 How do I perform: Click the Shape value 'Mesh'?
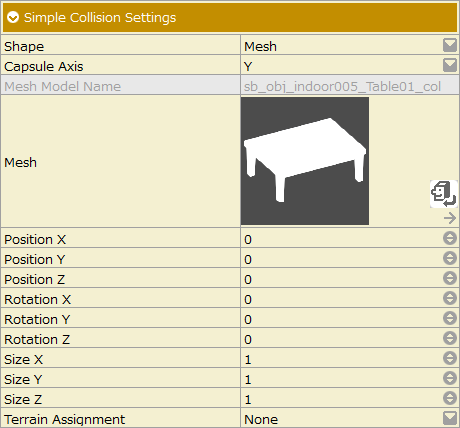(260, 46)
